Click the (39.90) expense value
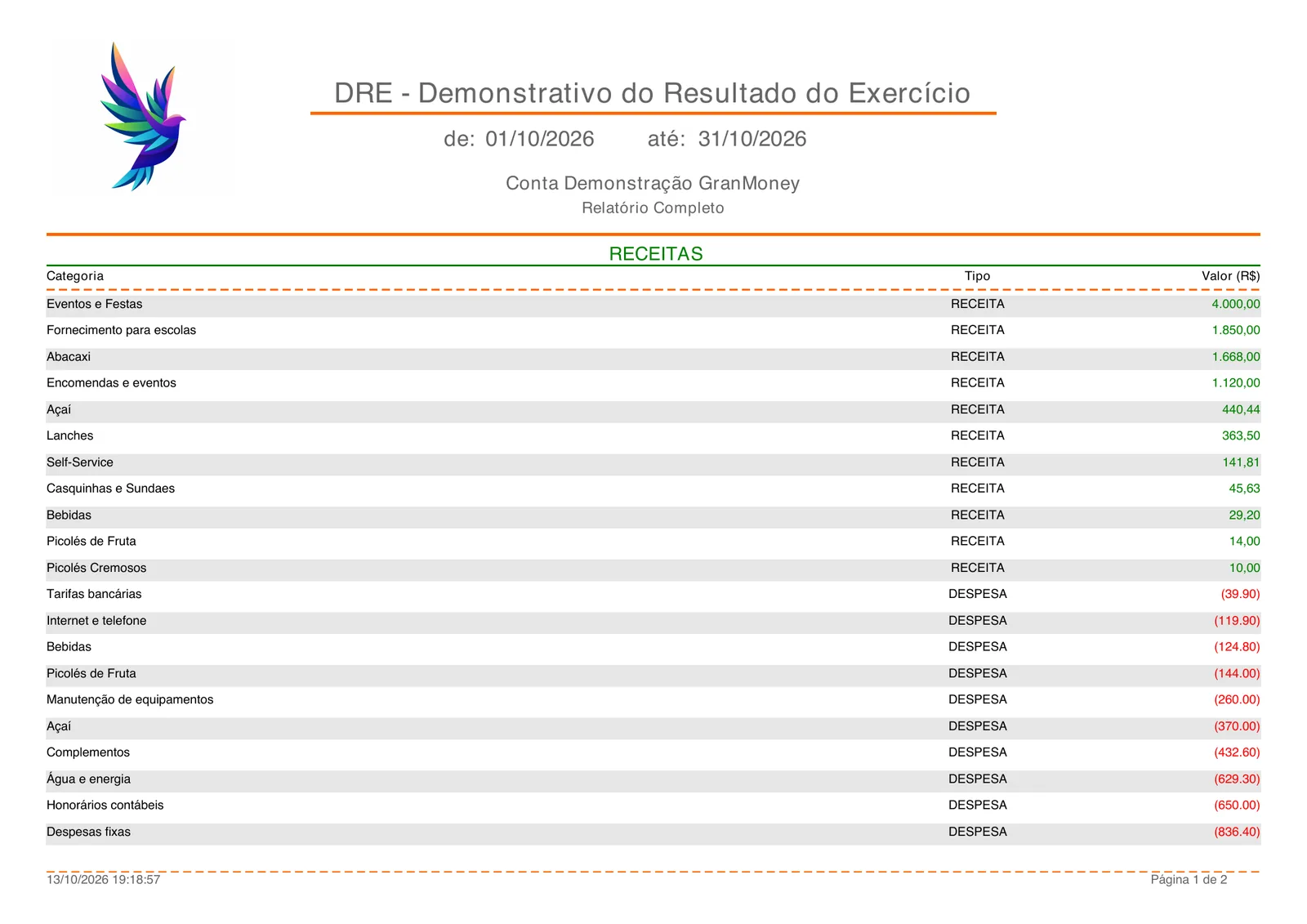The height and width of the screenshot is (924, 1307). tap(1240, 594)
